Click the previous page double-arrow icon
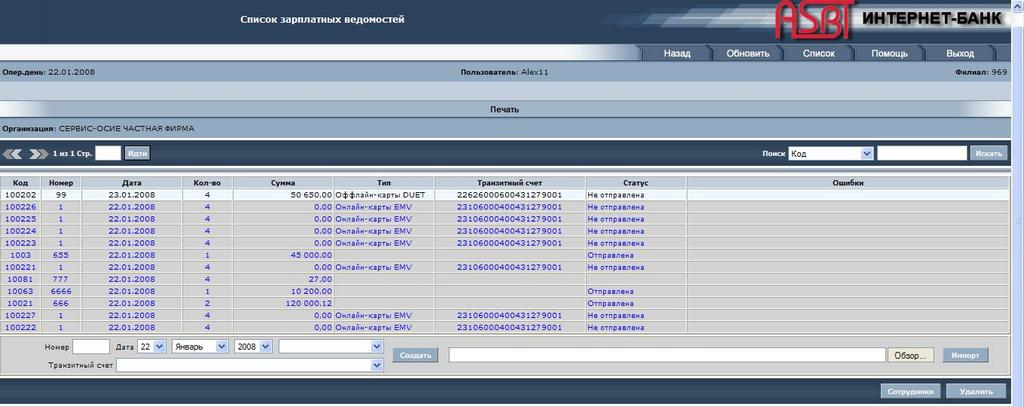Viewport: 1024px width, 407px height. click(14, 154)
